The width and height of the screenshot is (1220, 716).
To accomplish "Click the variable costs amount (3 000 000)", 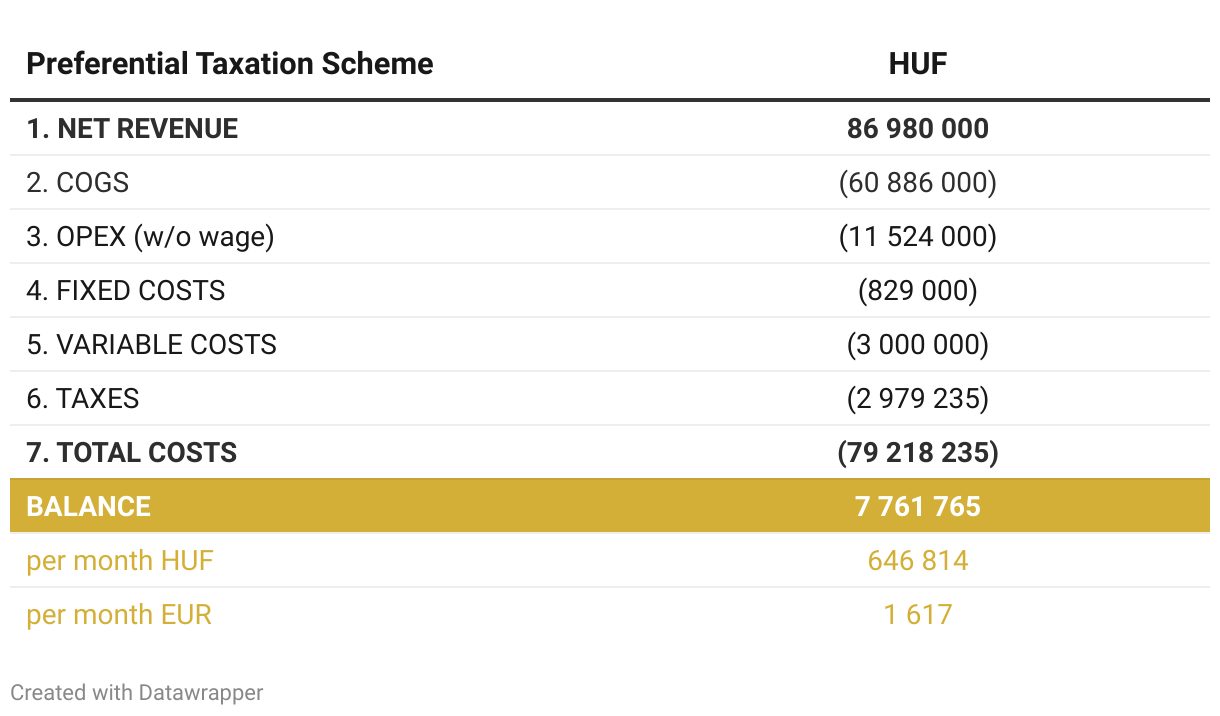I will tap(917, 345).
